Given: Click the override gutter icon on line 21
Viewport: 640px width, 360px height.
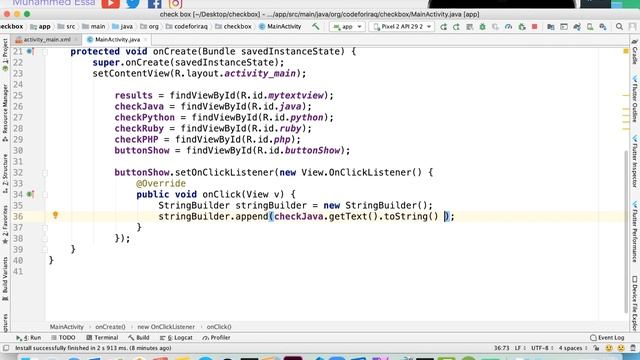Looking at the screenshot, I should [30, 51].
